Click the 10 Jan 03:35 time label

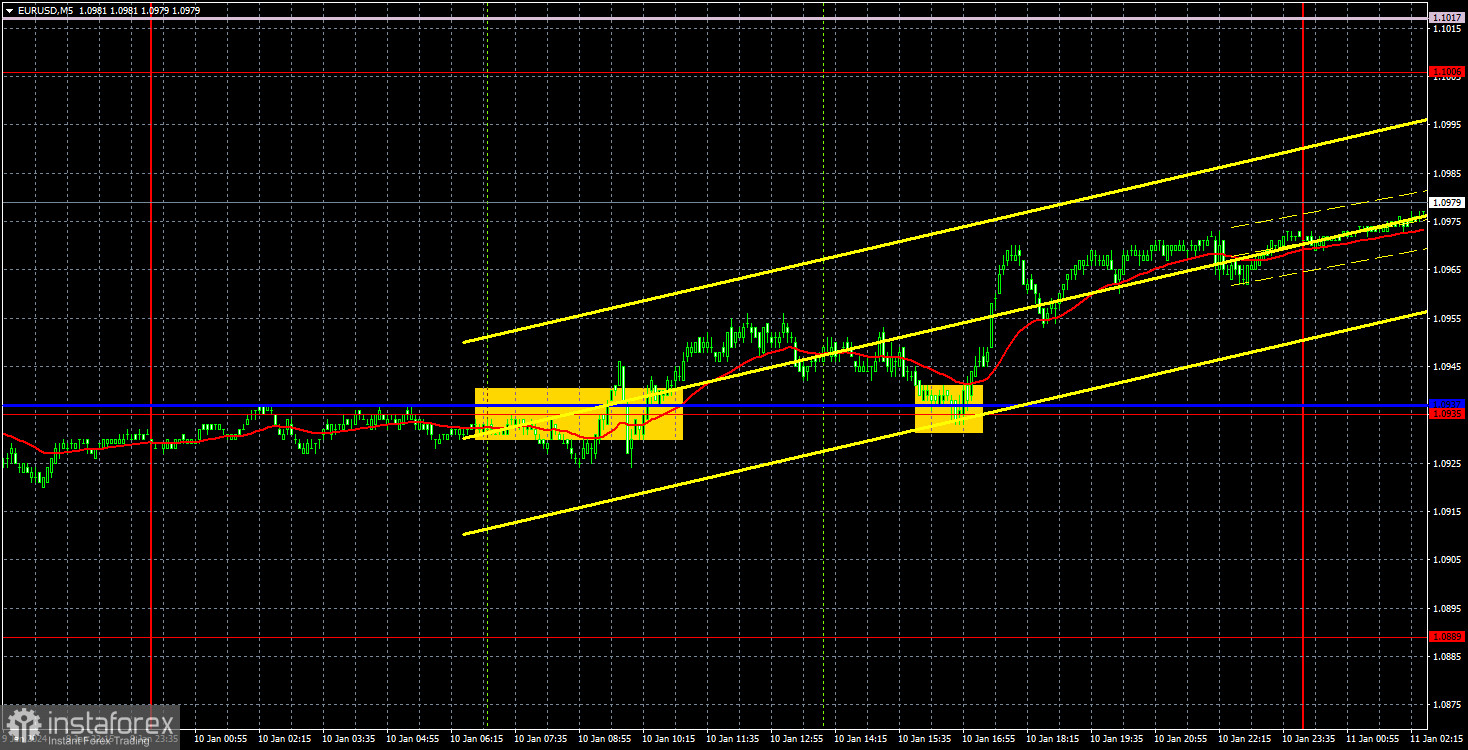point(348,739)
